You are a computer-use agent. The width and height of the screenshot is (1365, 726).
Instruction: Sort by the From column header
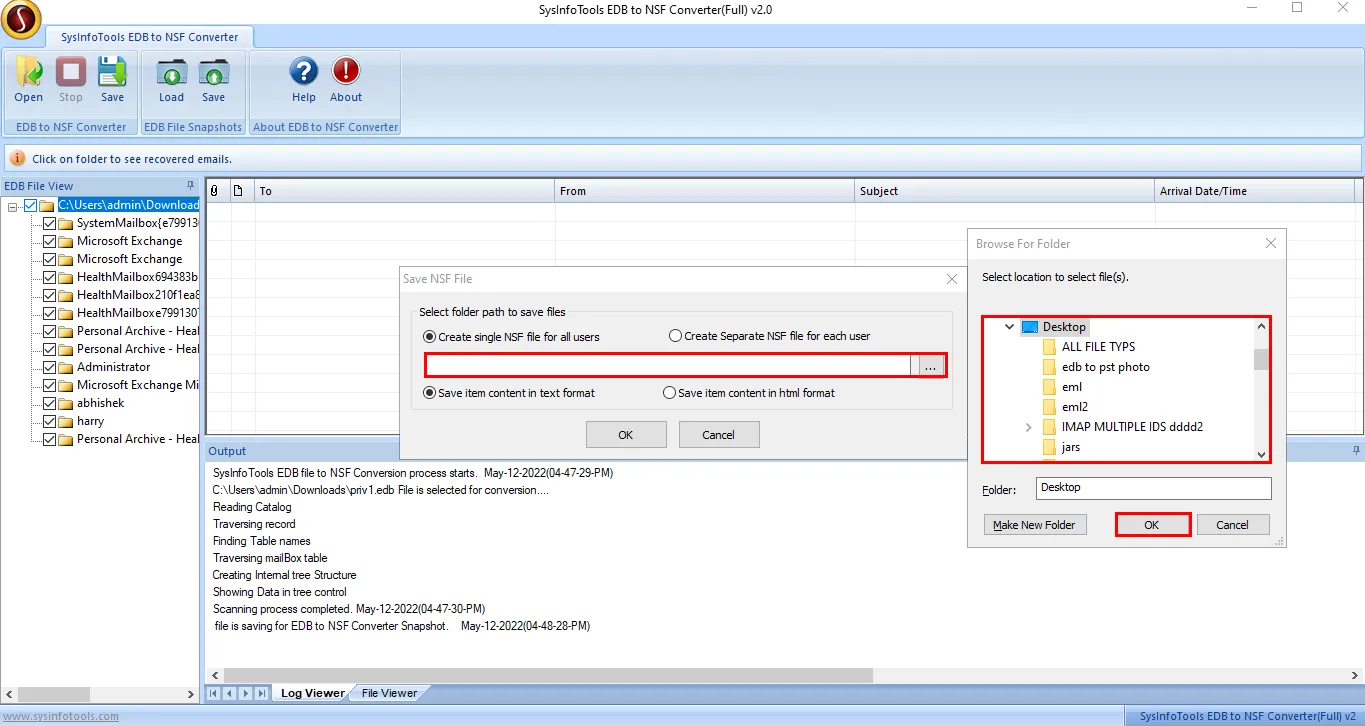tap(704, 191)
